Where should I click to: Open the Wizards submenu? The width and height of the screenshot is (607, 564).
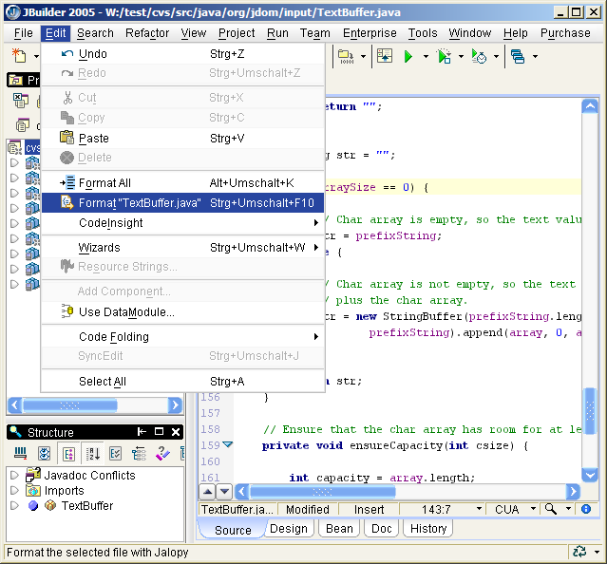182,247
